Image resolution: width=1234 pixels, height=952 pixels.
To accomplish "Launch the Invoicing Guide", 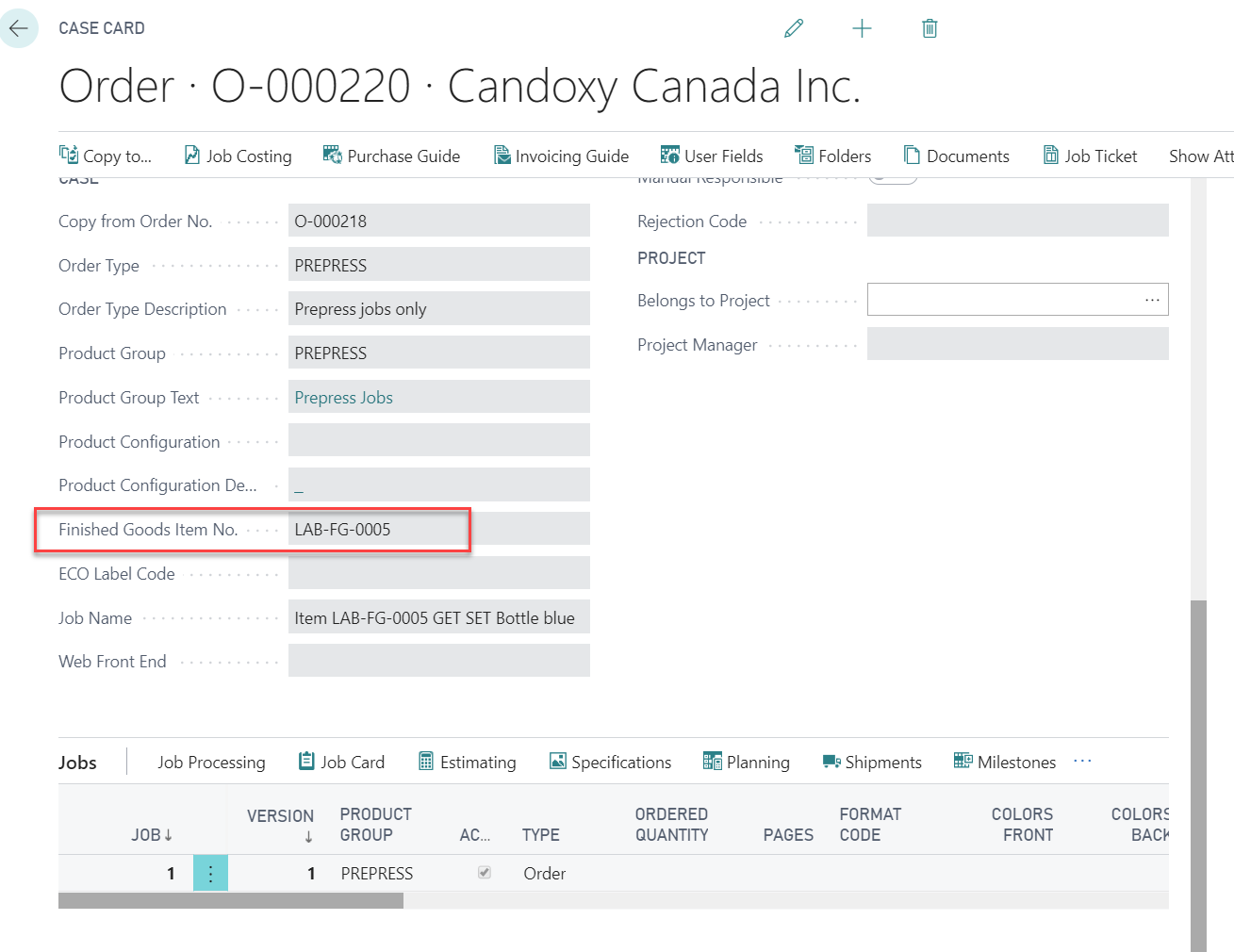I will (x=561, y=156).
